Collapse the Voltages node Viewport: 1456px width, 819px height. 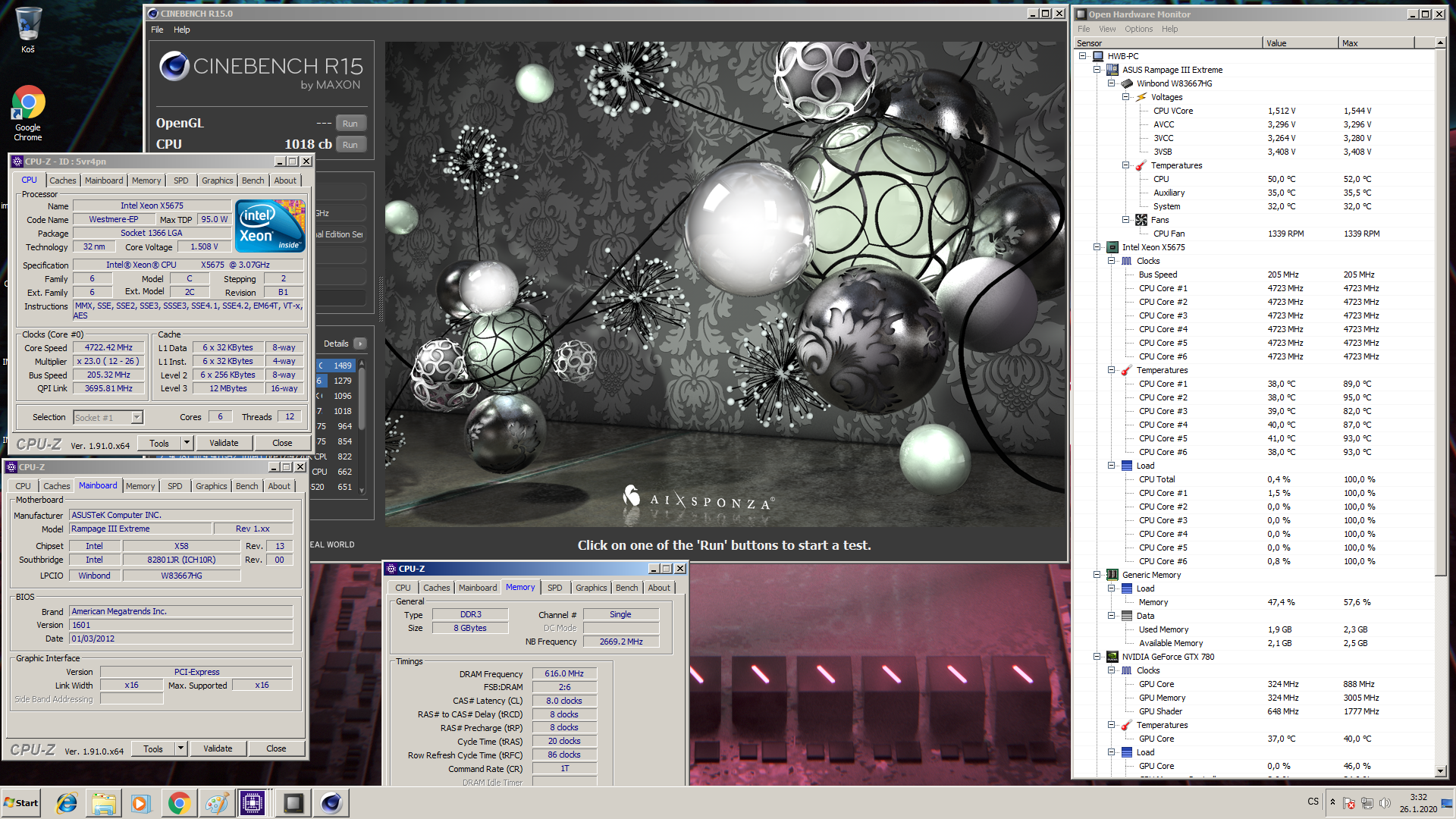coord(1125,97)
